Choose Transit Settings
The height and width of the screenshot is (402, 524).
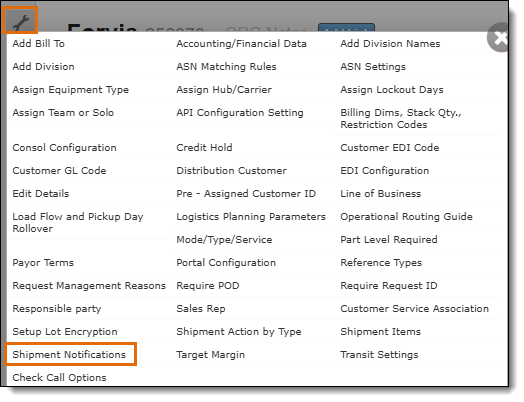coord(379,355)
